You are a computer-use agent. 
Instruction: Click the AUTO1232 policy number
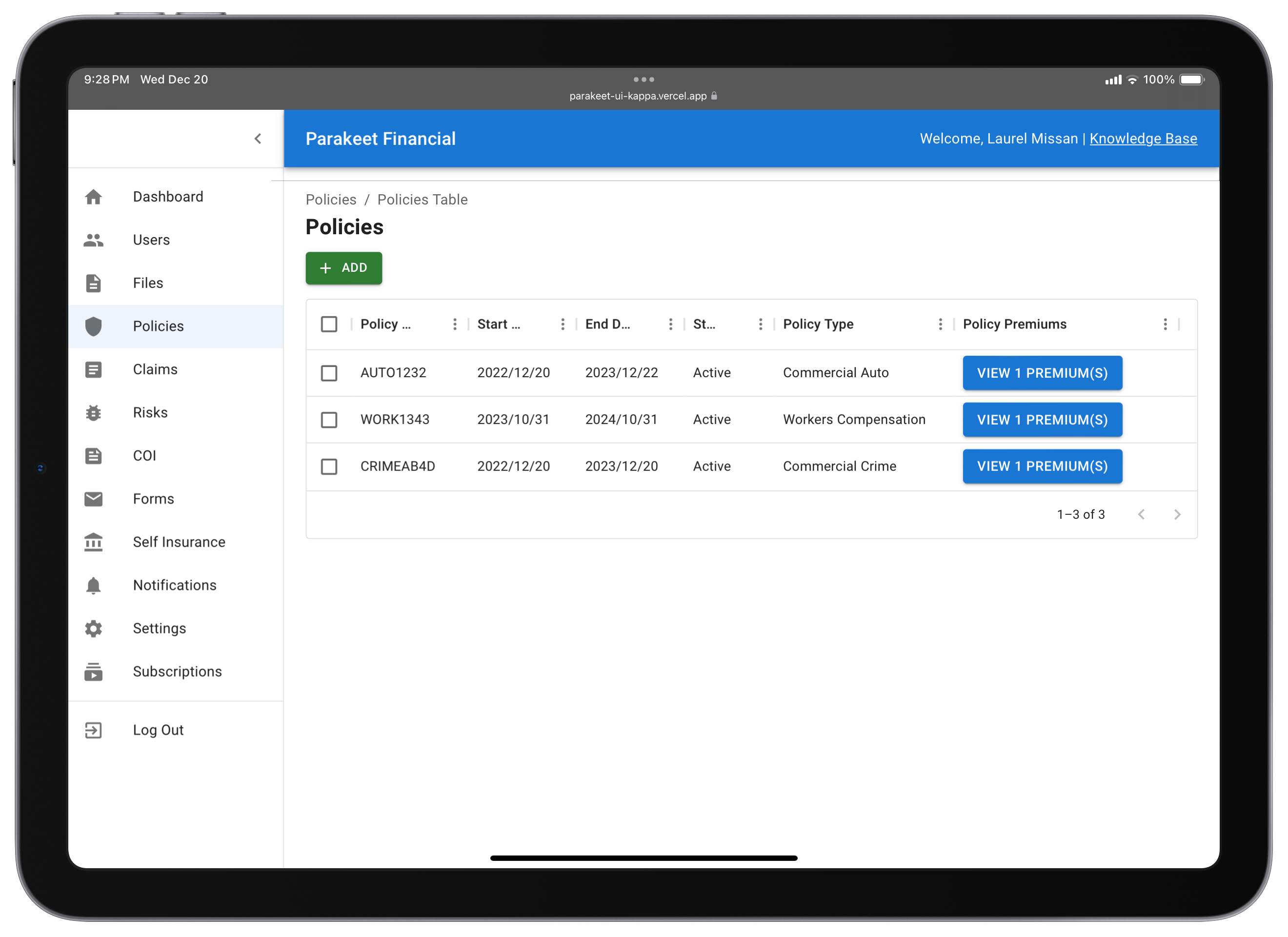(393, 373)
